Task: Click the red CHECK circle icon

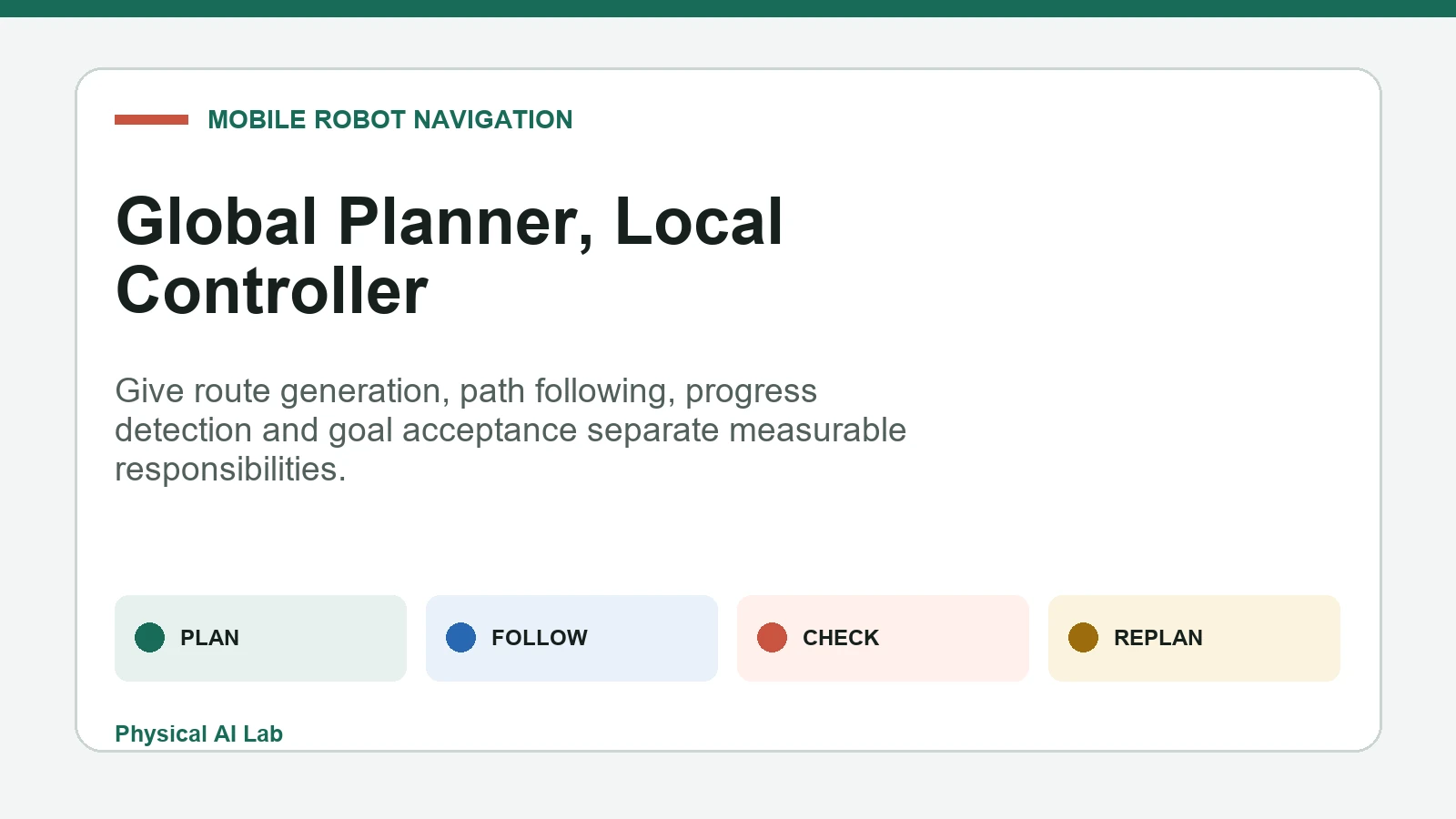Action: tap(772, 638)
